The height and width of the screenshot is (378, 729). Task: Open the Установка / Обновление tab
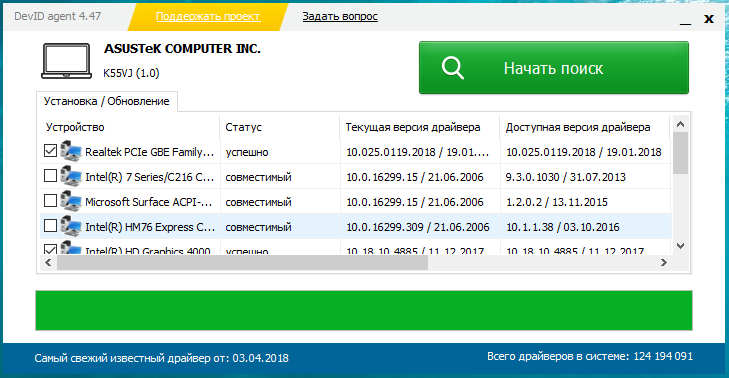(106, 101)
